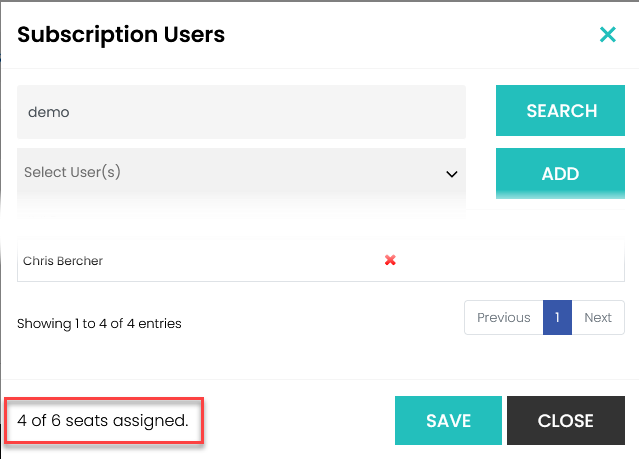639x459 pixels.
Task: Close the Subscription Users dialog with the X icon
Action: click(607, 35)
